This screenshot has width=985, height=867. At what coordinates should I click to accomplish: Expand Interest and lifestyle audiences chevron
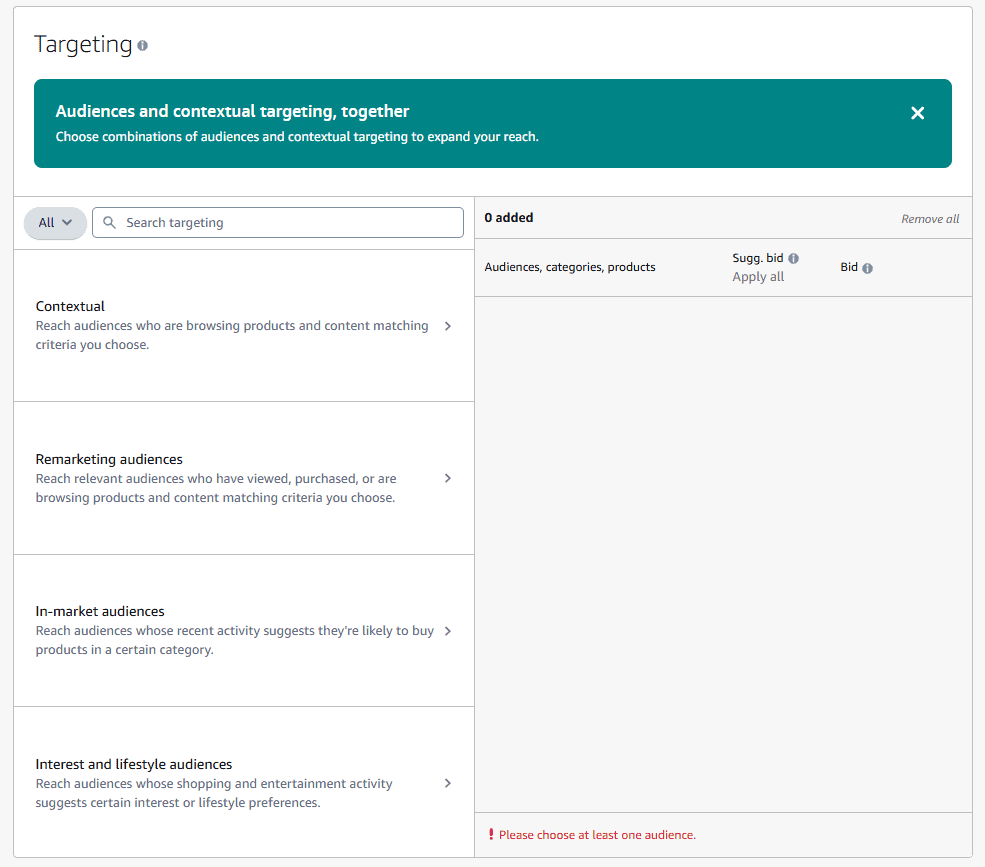click(x=447, y=783)
